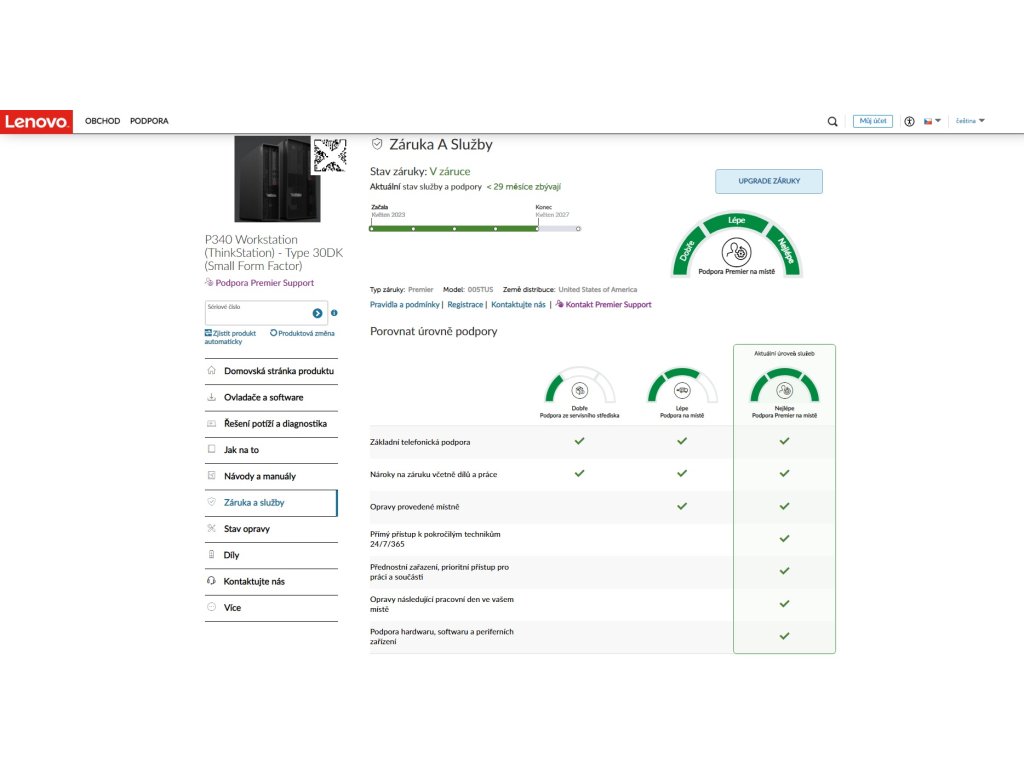Screen dimensions: 1024x768
Task: Open the accessibility icon in top bar
Action: pyautogui.click(x=909, y=121)
